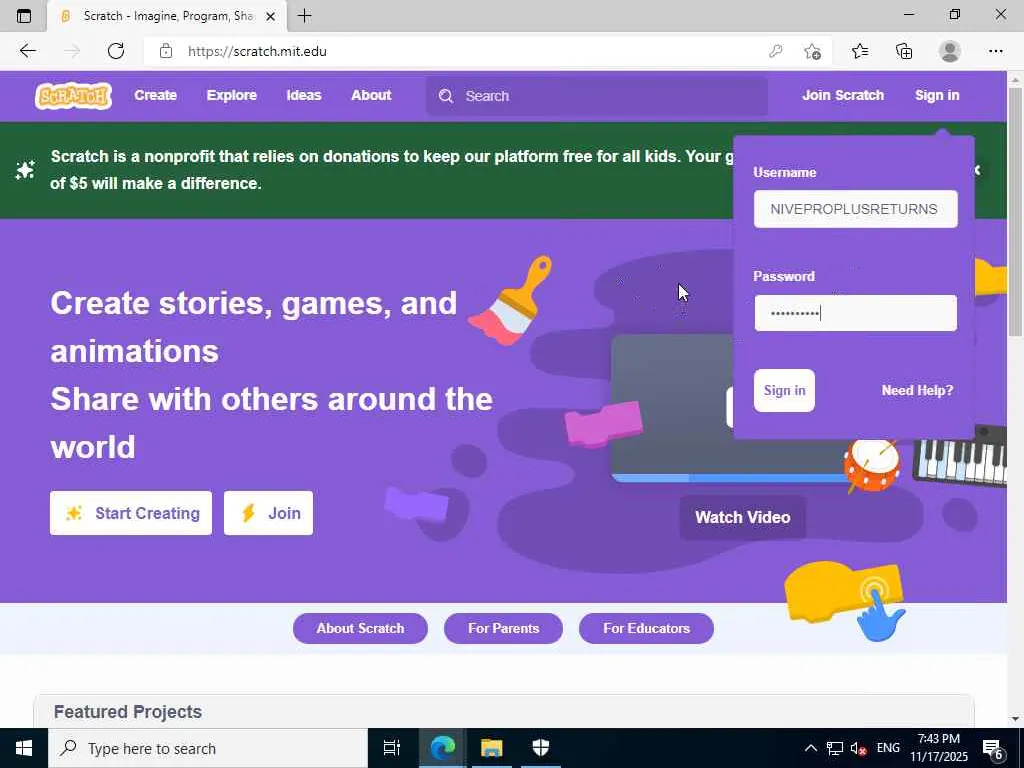Open the Create menu item
Screen dimensions: 1024x768
(155, 95)
